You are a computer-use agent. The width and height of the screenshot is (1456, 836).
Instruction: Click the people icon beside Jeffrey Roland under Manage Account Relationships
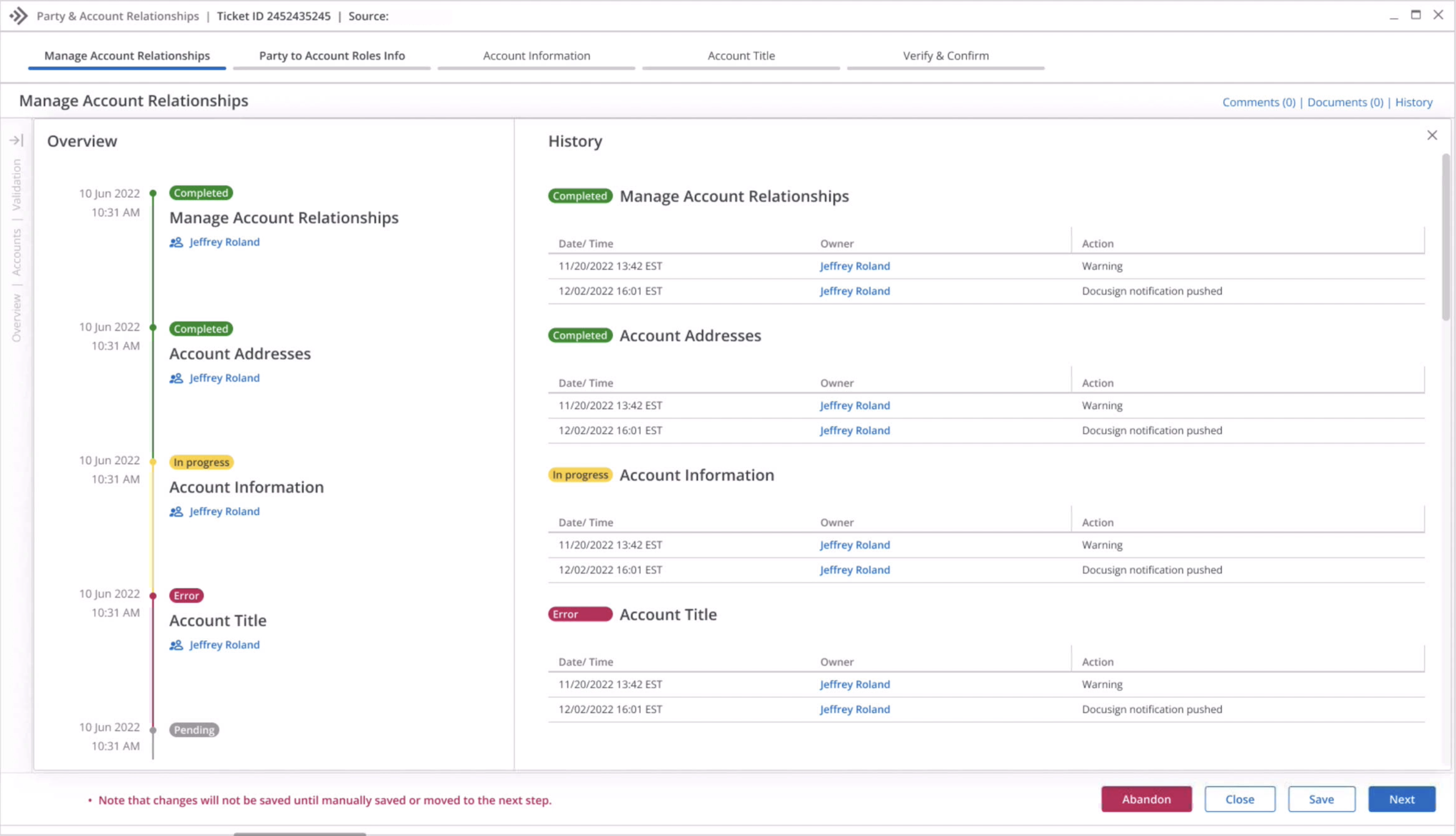pos(176,242)
